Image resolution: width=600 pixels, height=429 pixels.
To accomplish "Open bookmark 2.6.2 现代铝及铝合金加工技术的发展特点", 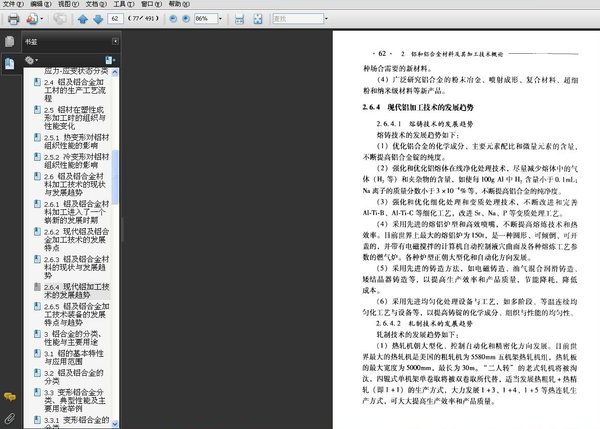I will point(77,240).
